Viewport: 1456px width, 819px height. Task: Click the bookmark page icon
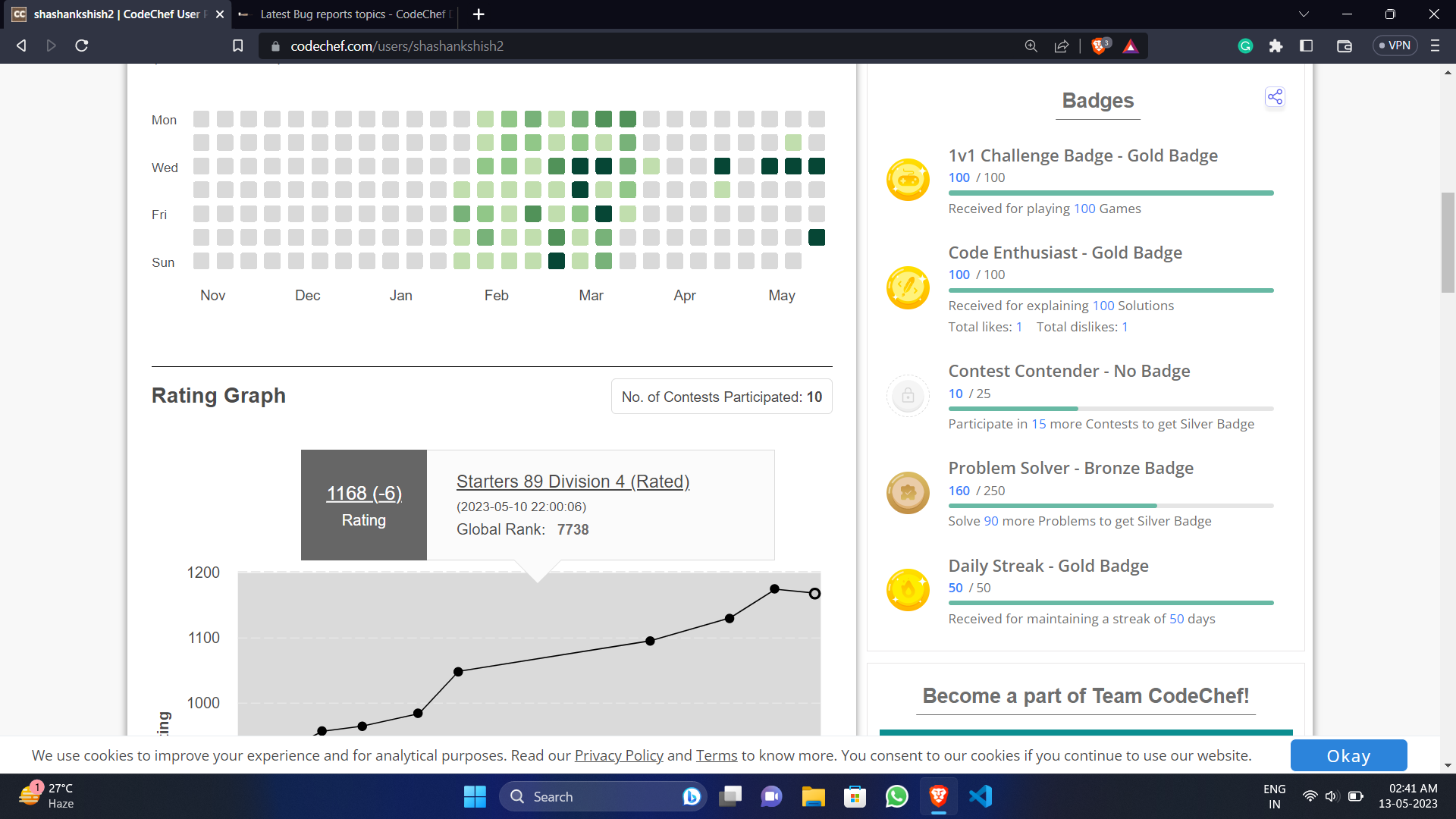tap(237, 46)
